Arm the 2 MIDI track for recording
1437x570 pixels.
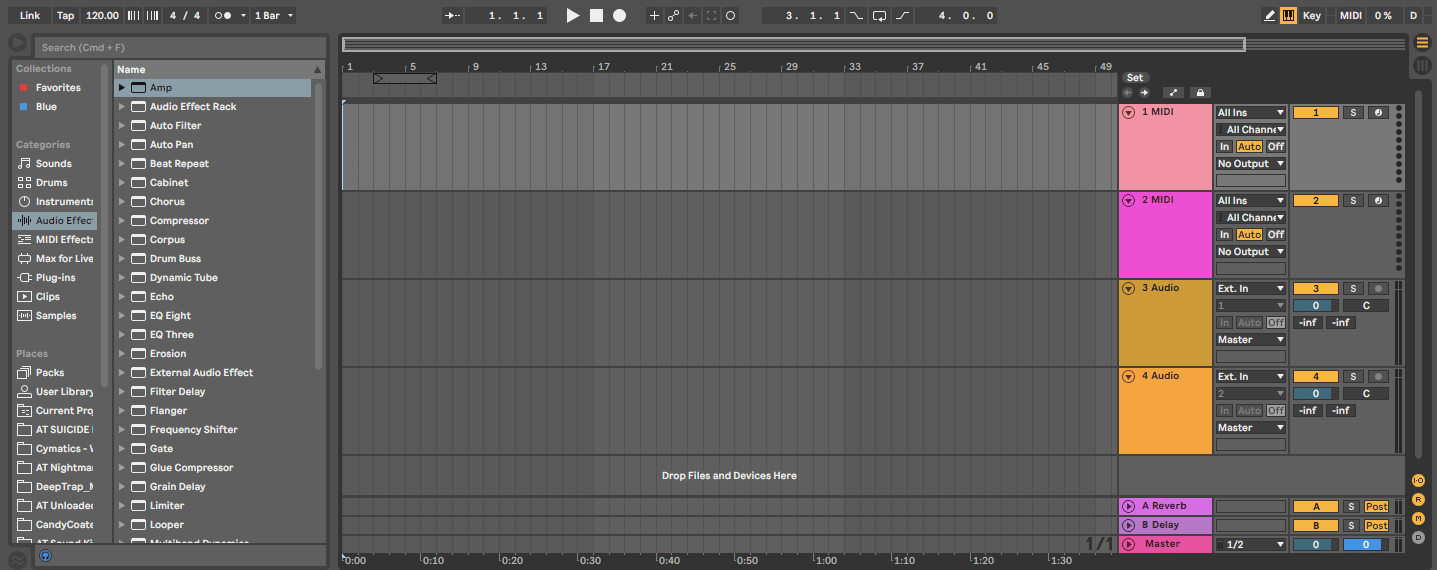pyautogui.click(x=1378, y=201)
